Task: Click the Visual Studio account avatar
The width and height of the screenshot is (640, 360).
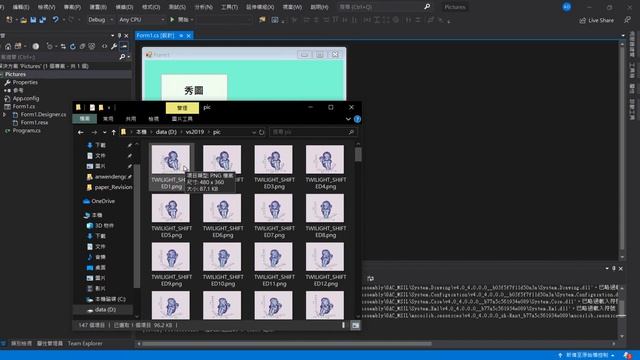Action: click(567, 7)
